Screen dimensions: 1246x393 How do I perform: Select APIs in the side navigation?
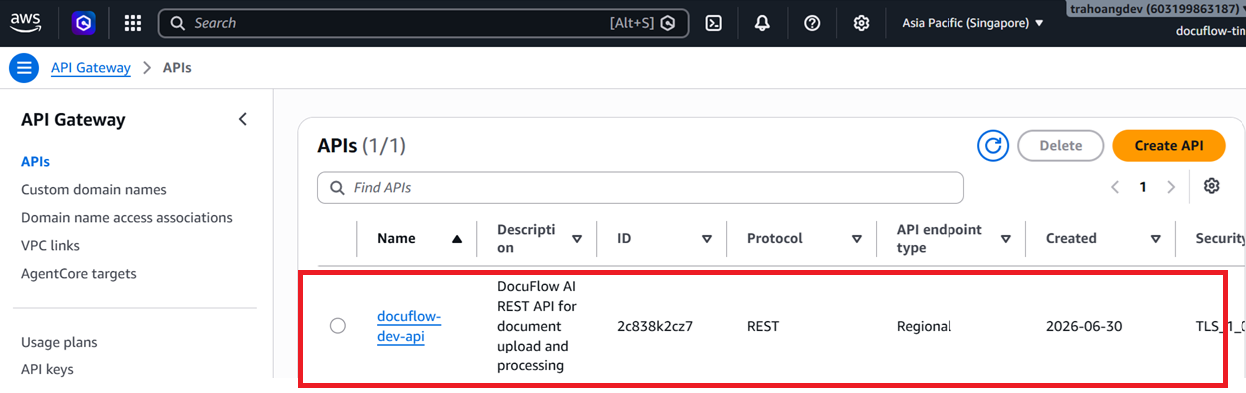35,162
